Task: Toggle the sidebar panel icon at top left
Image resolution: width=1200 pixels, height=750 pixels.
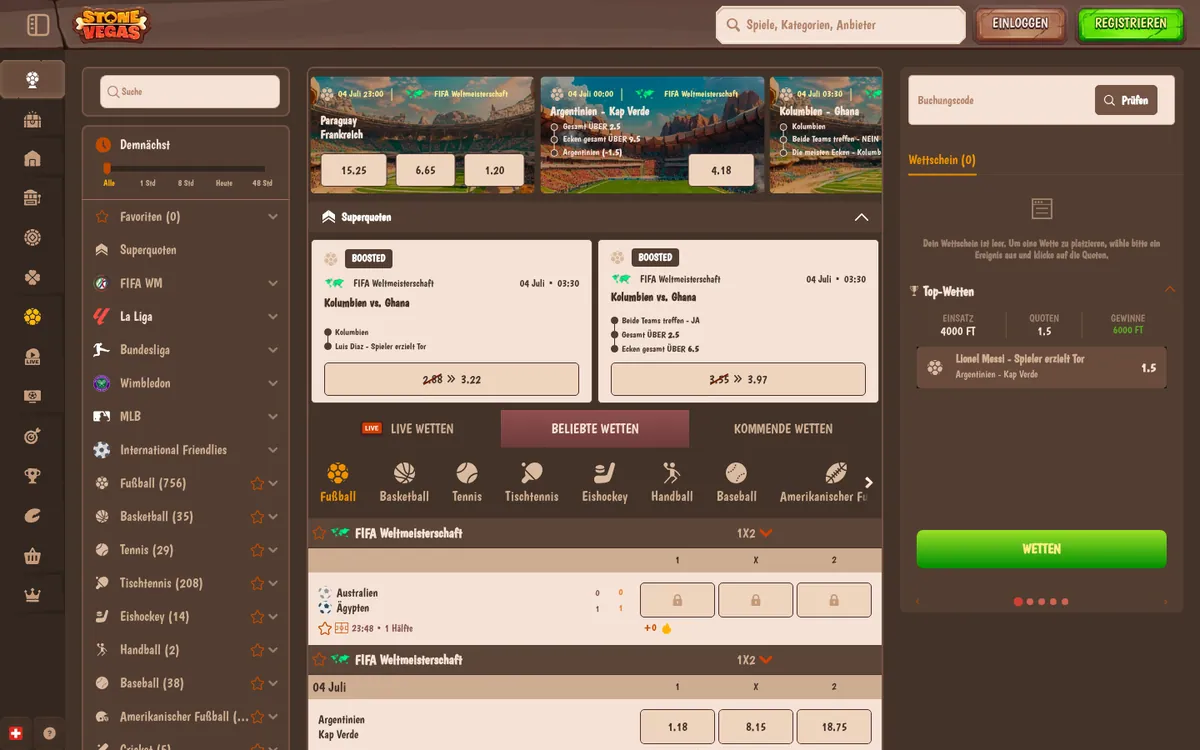Action: point(38,25)
